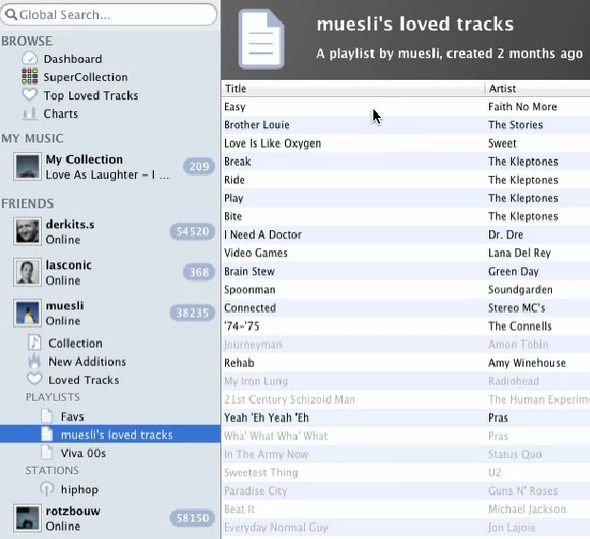
Task: Click the Dashboard gauge icon
Action: click(30, 59)
